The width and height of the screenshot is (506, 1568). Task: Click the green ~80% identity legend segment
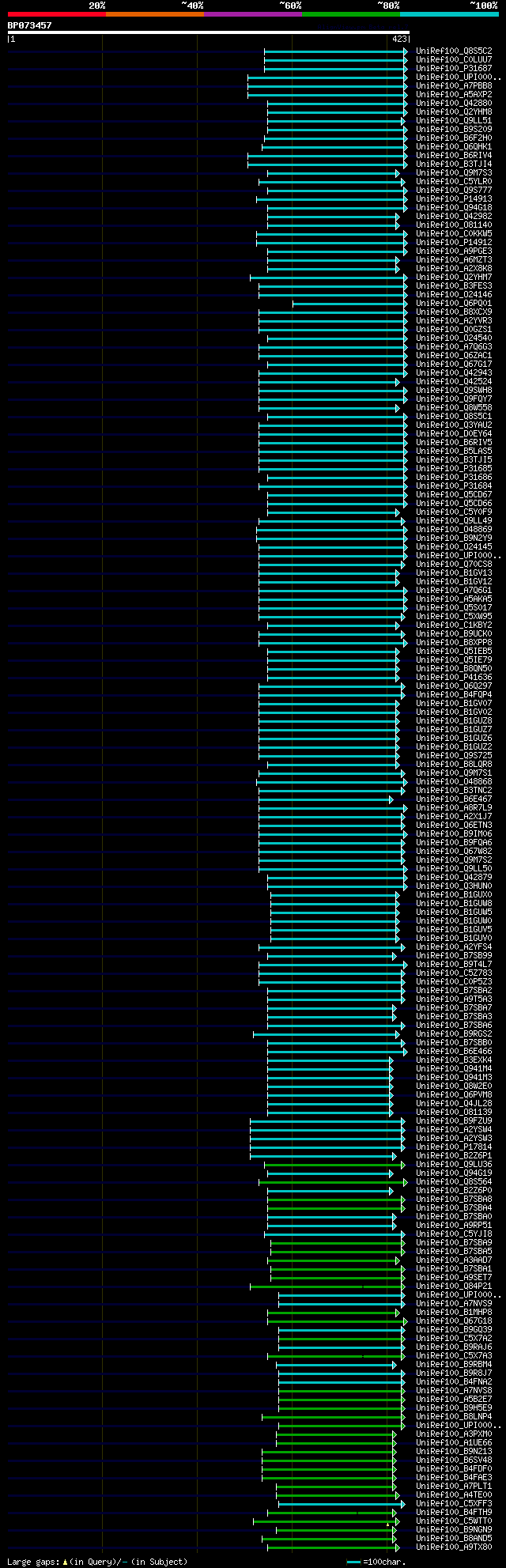click(351, 14)
